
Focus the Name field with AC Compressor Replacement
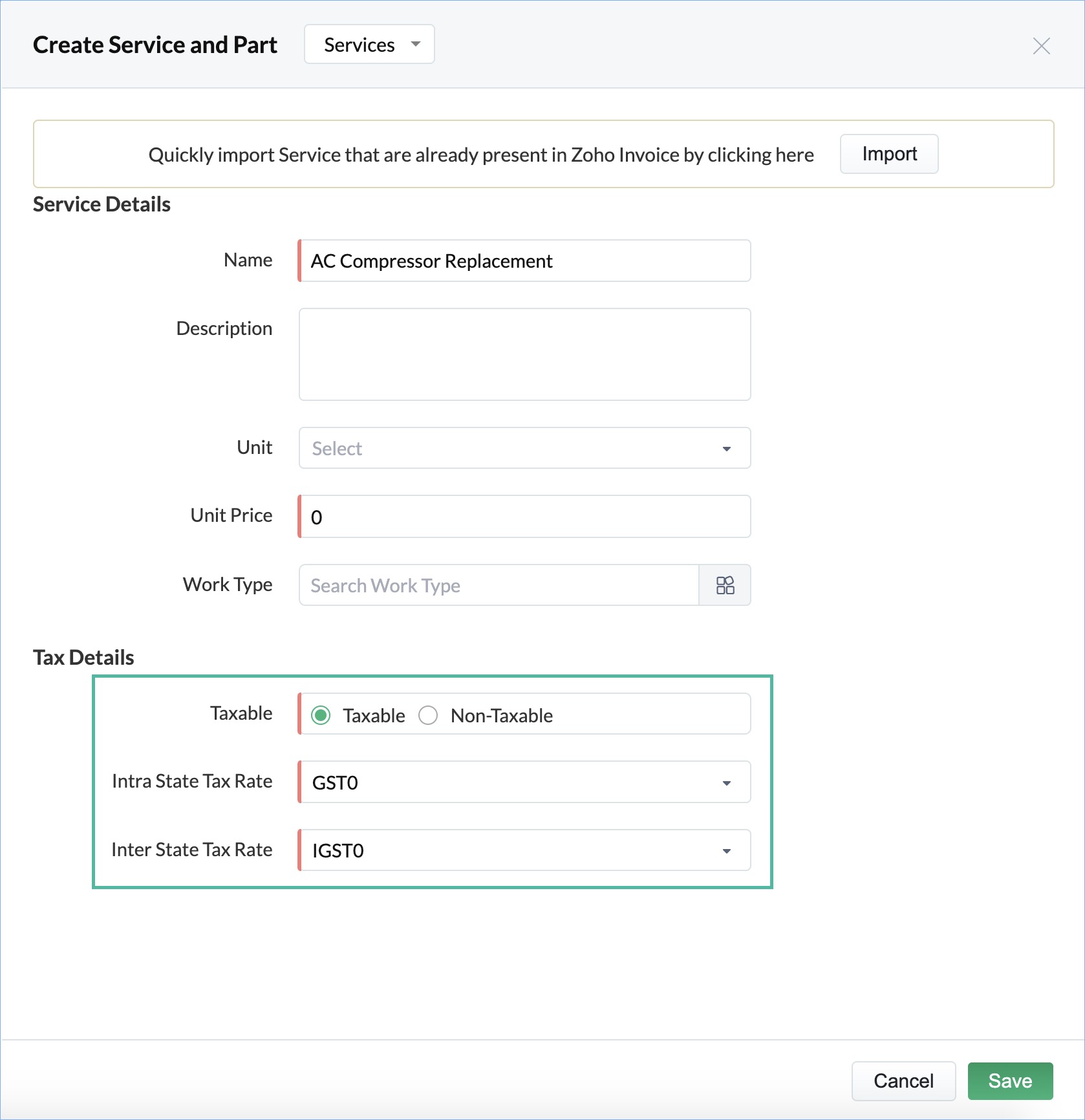[524, 261]
